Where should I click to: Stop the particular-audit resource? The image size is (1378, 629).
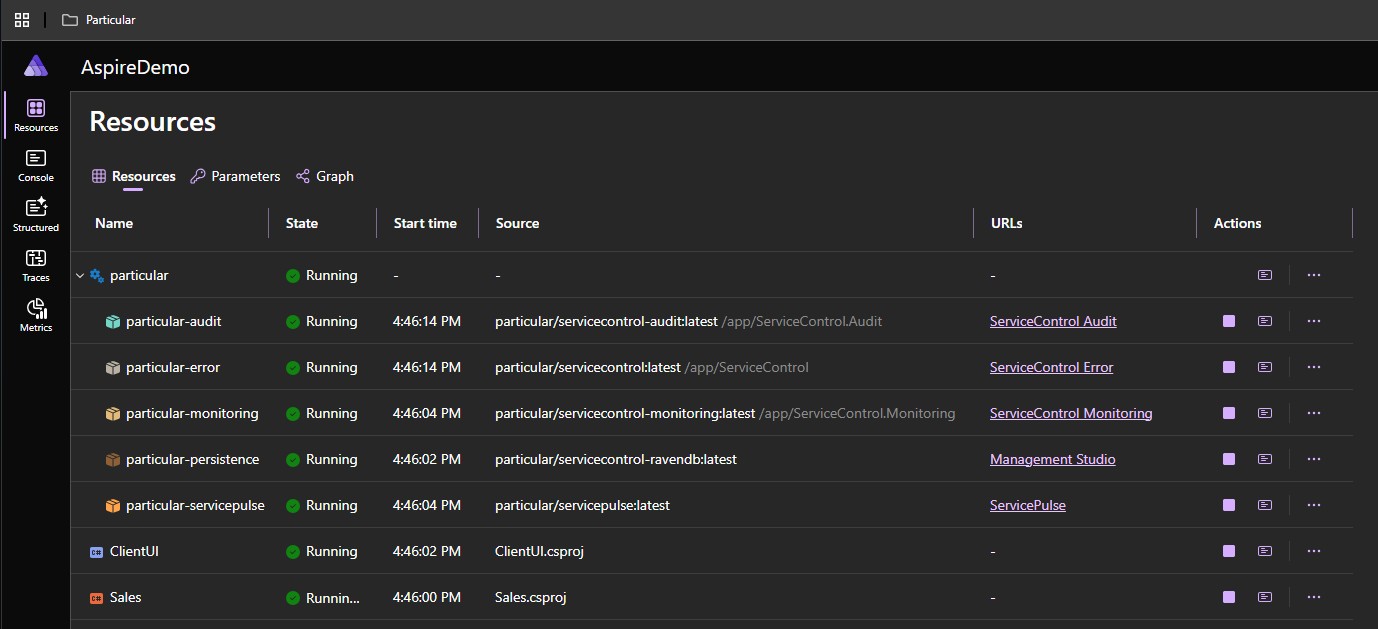pos(1229,321)
